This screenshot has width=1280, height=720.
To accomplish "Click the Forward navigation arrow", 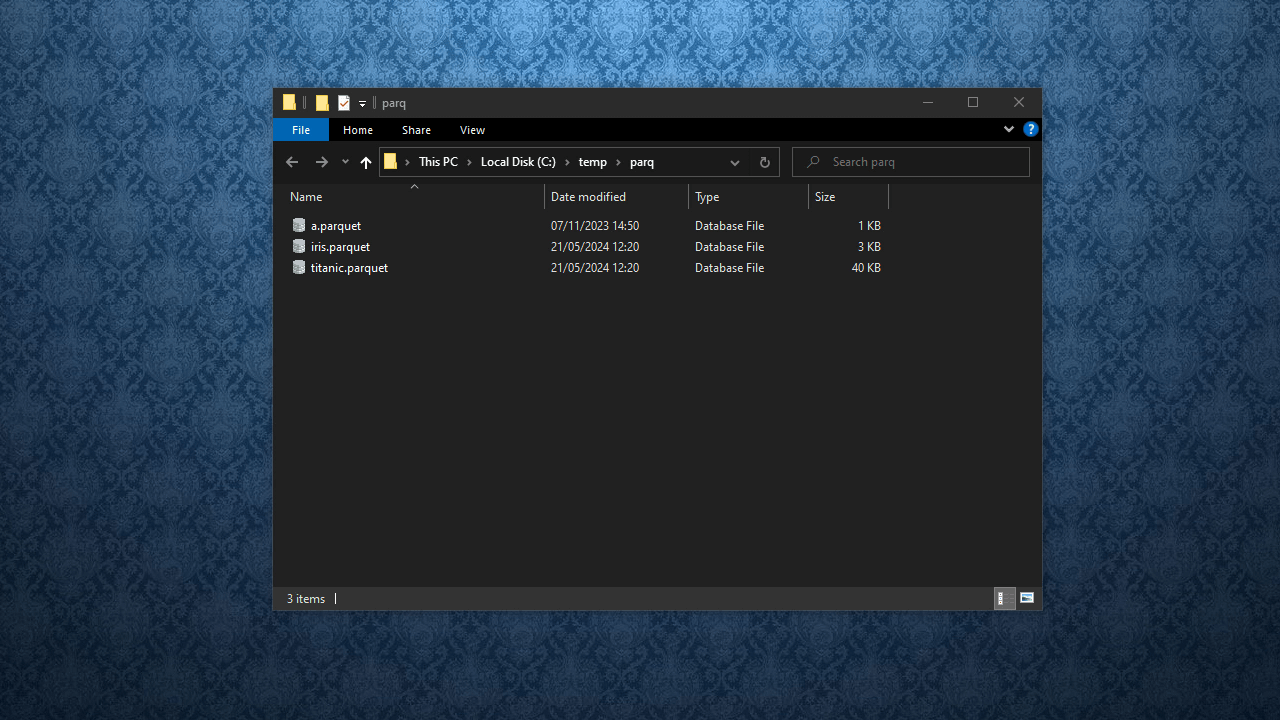I will tap(321, 162).
